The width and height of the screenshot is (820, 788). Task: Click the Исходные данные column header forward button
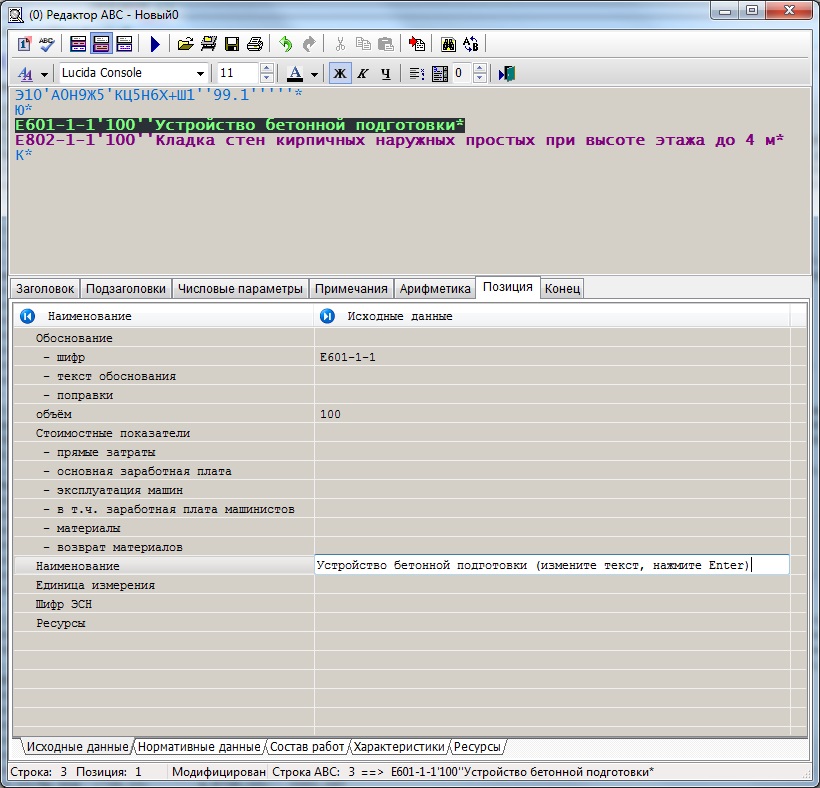coord(327,316)
